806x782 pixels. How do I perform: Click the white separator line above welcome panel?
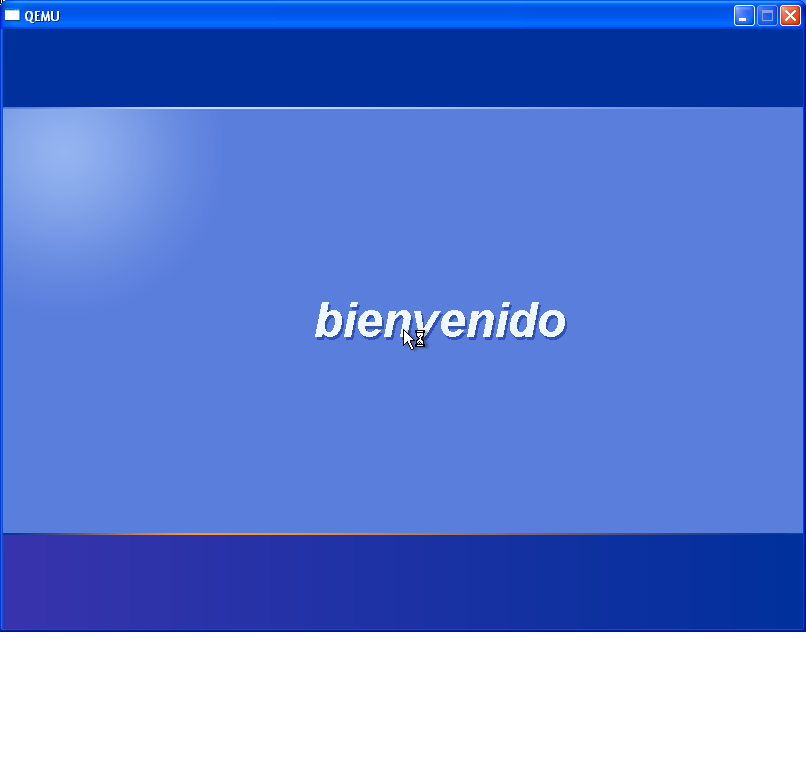400,107
